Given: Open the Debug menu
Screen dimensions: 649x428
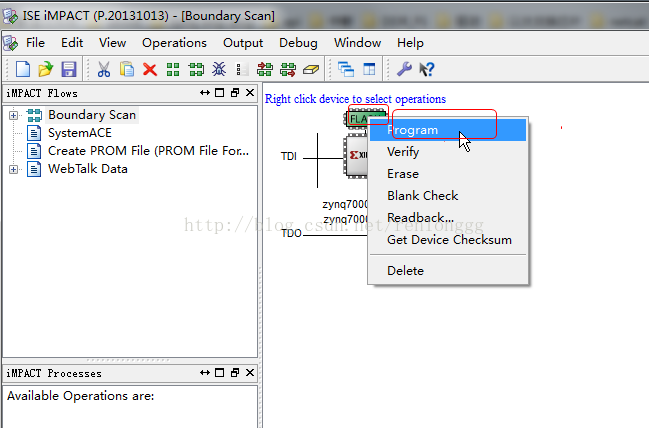Looking at the screenshot, I should [x=298, y=43].
